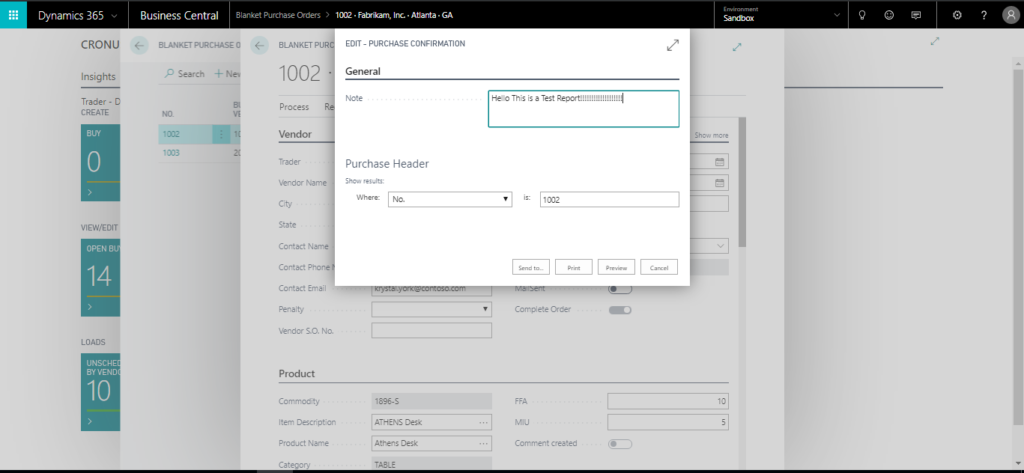Click the FFA field showing 10
Screen dimensions: 1024x473
(x=667, y=401)
